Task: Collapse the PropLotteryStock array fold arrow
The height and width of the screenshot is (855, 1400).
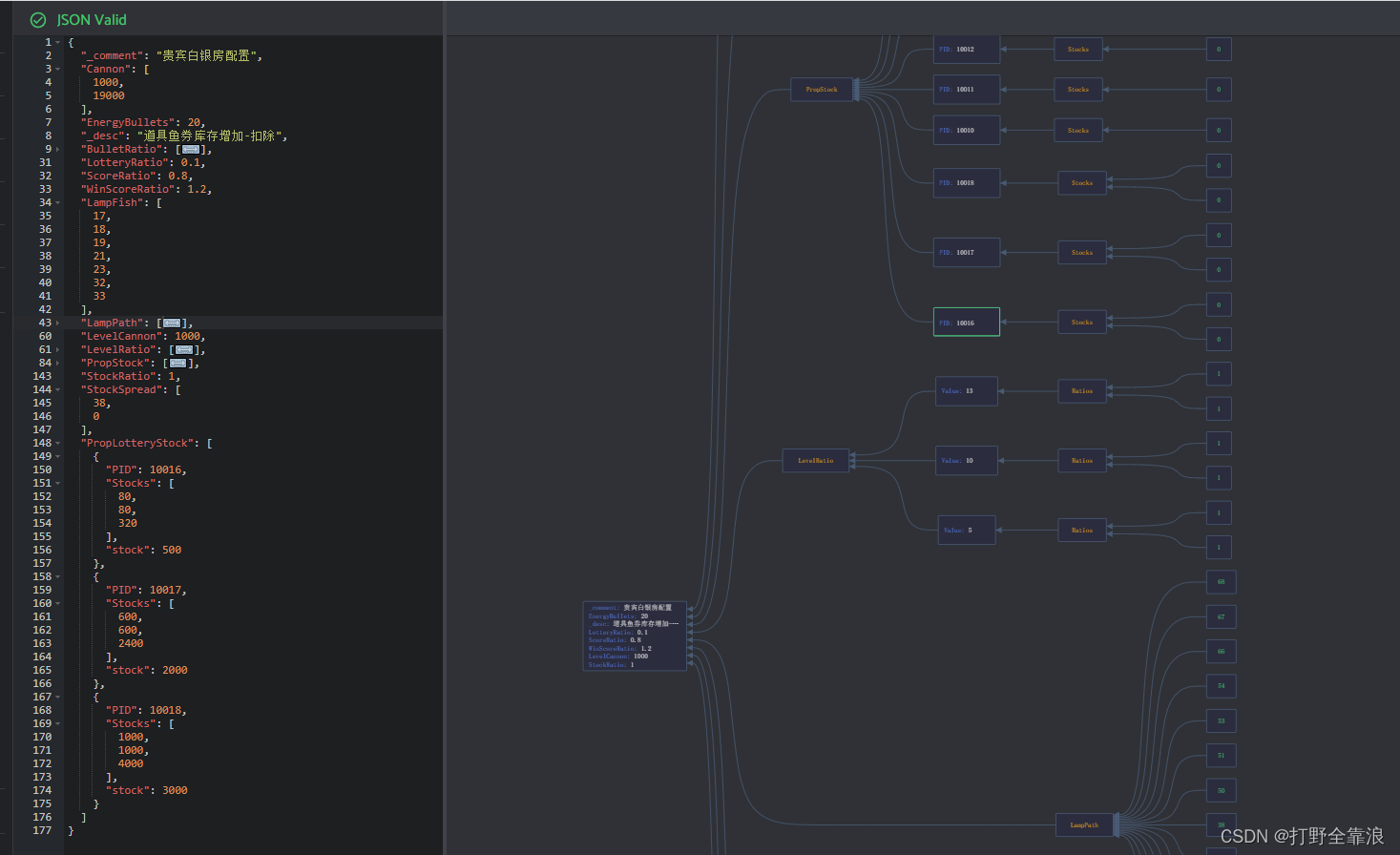Action: coord(57,444)
